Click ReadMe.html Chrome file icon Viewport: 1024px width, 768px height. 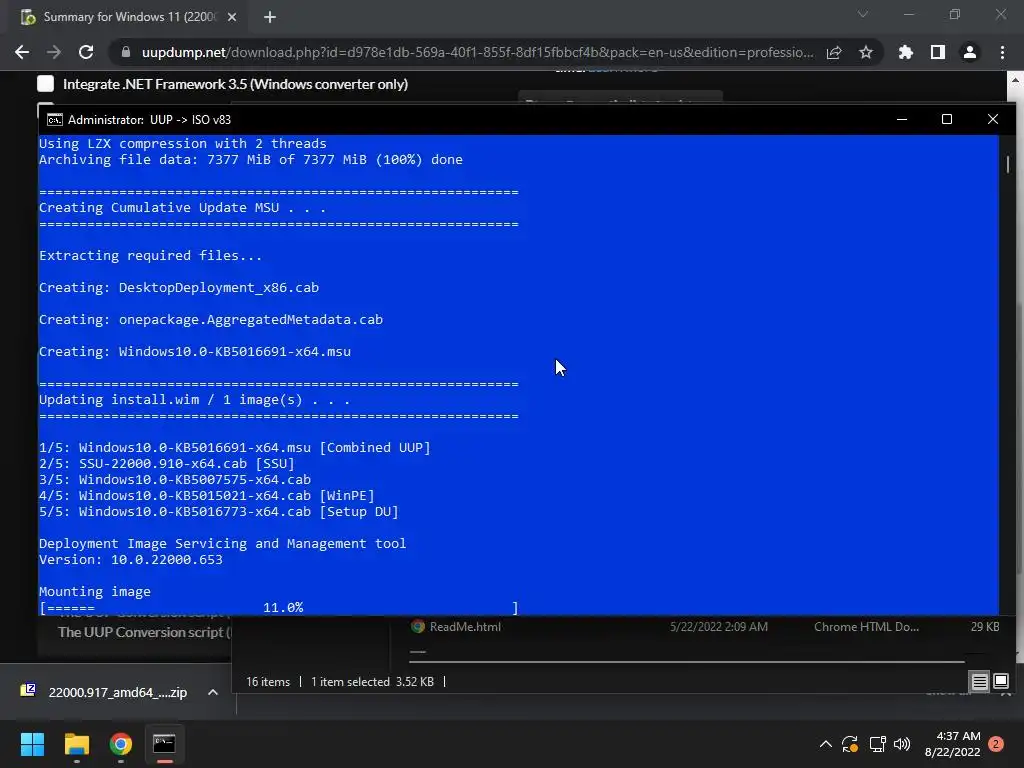tap(418, 627)
